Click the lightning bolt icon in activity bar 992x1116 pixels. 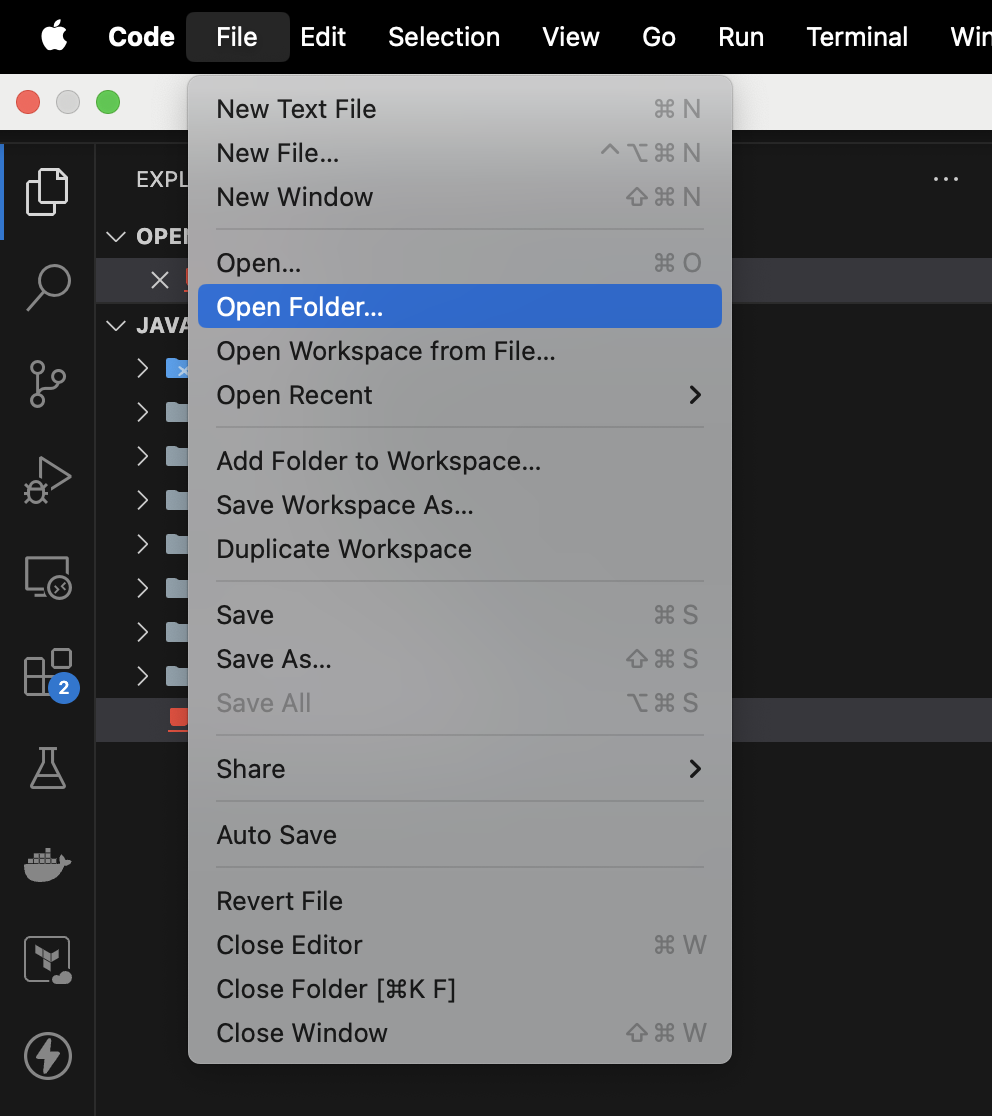[x=47, y=1056]
